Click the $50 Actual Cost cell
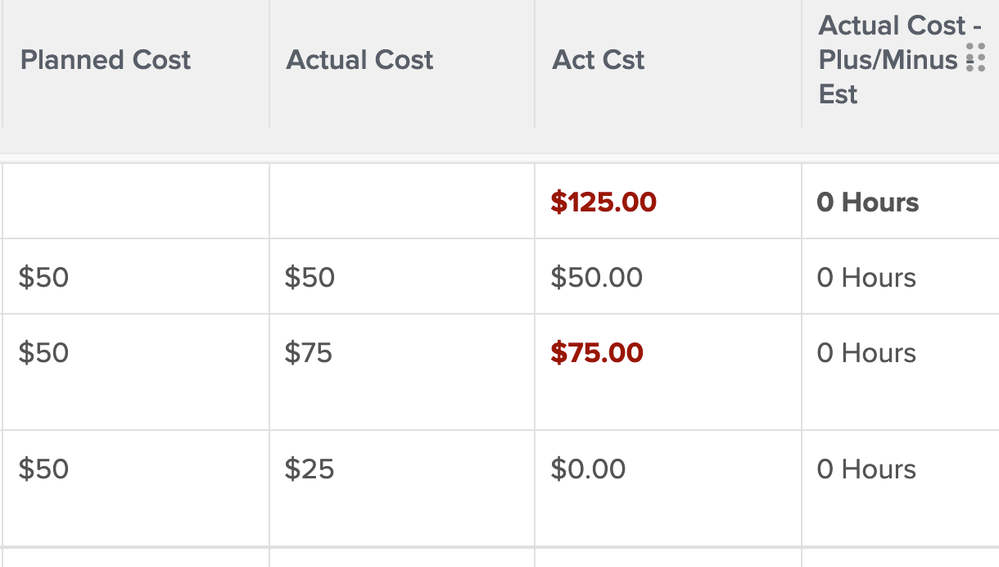Image resolution: width=999 pixels, height=567 pixels. [308, 277]
